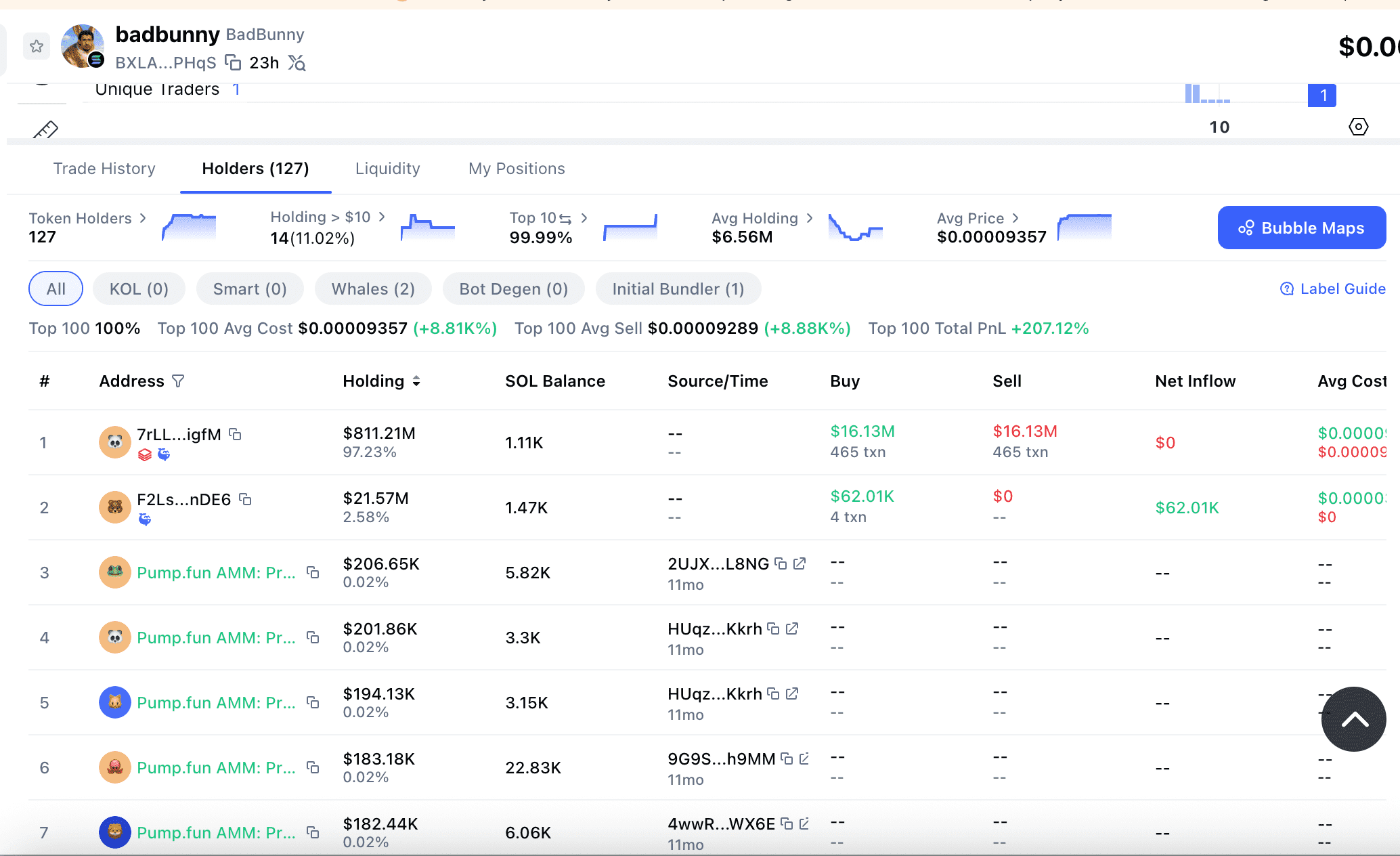
Task: Switch to the Trade History tab
Action: tap(104, 169)
